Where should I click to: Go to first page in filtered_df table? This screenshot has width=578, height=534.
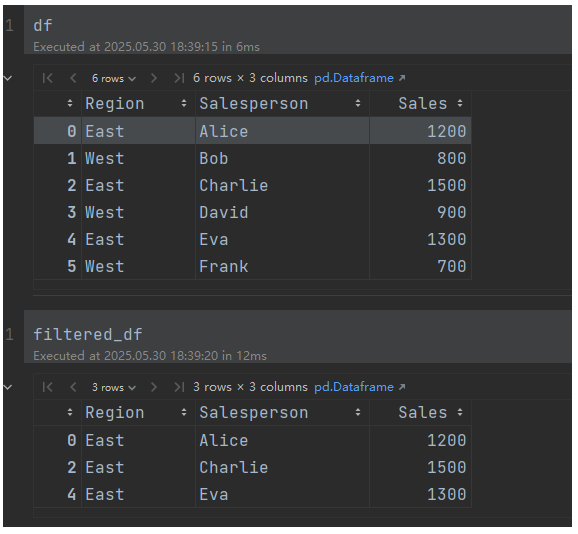(x=48, y=387)
